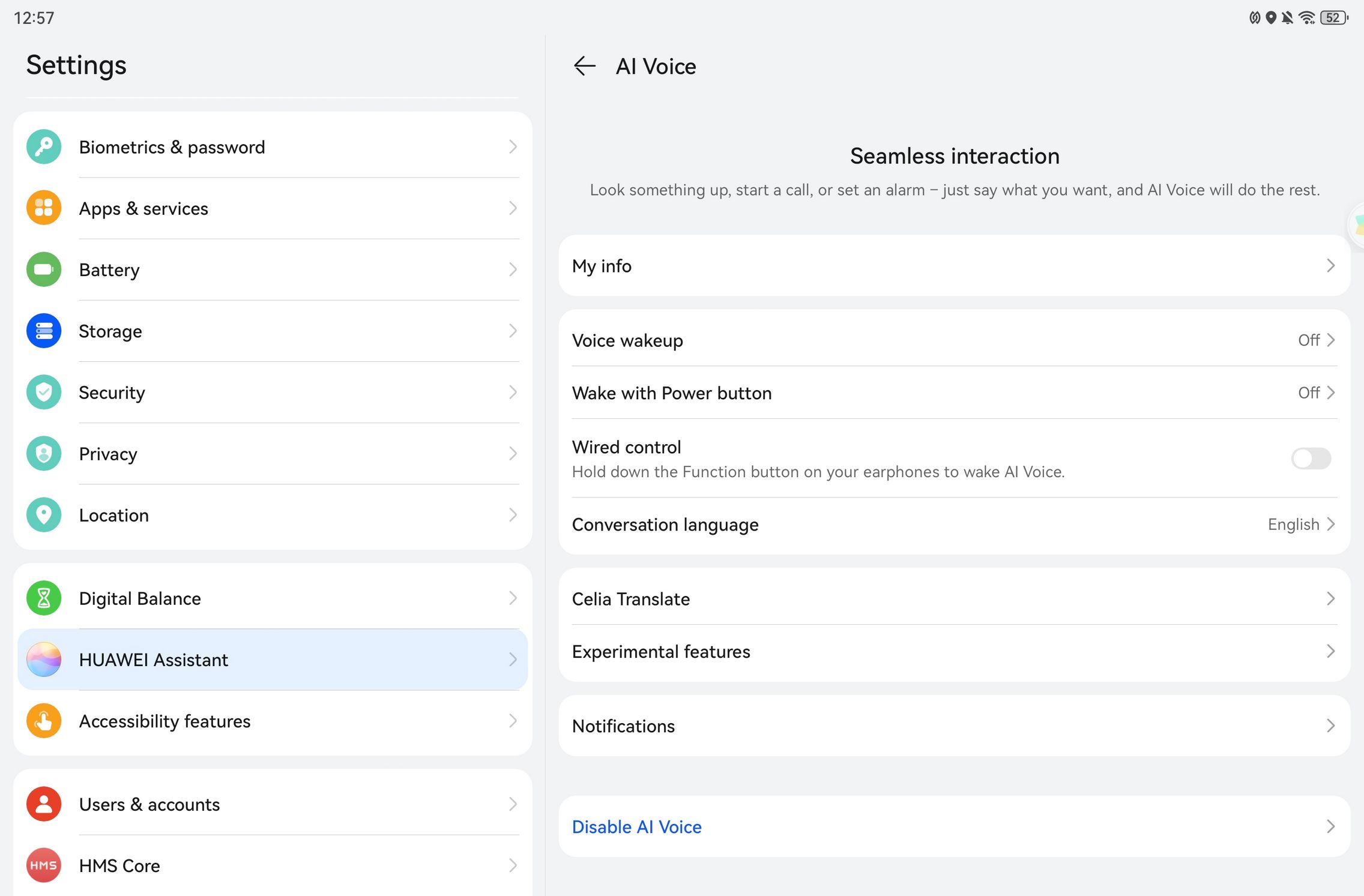Tap the Disable AI Voice link
Viewport: 1364px width, 896px height.
click(637, 827)
